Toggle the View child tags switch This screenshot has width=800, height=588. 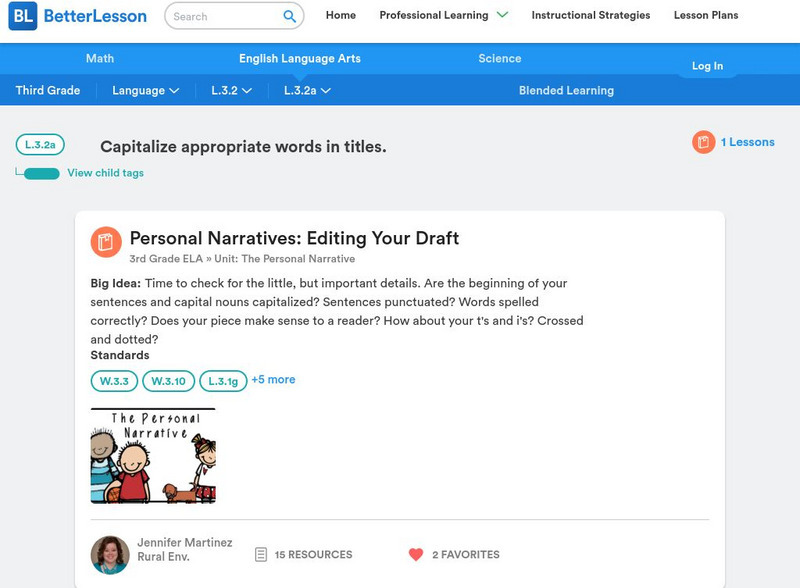[41, 174]
